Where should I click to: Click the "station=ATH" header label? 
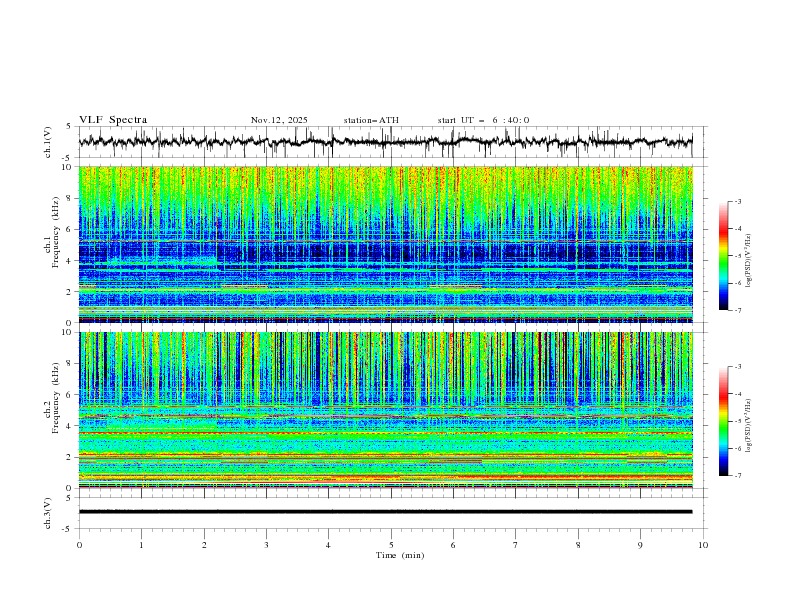tap(371, 120)
